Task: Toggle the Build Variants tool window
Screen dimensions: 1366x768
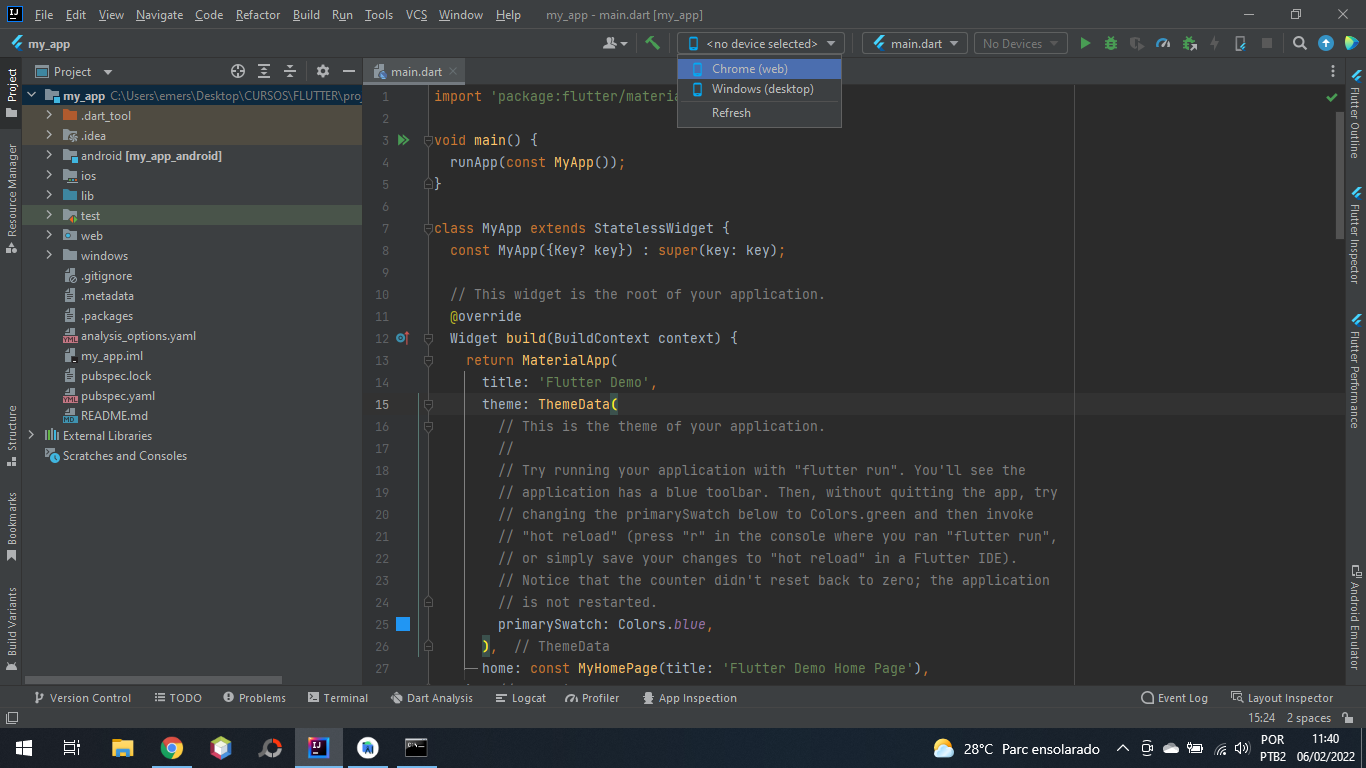Action: [12, 629]
